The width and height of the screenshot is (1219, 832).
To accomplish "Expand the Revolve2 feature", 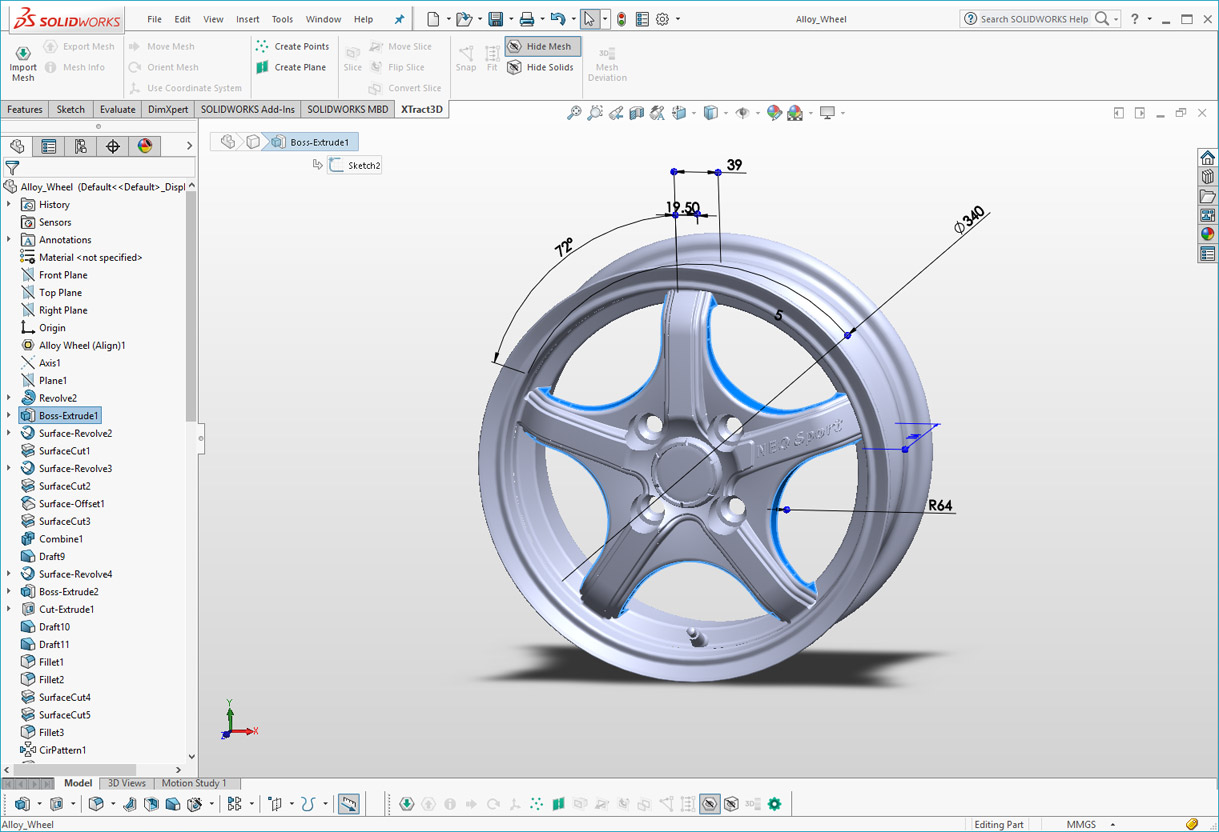I will pyautogui.click(x=8, y=398).
